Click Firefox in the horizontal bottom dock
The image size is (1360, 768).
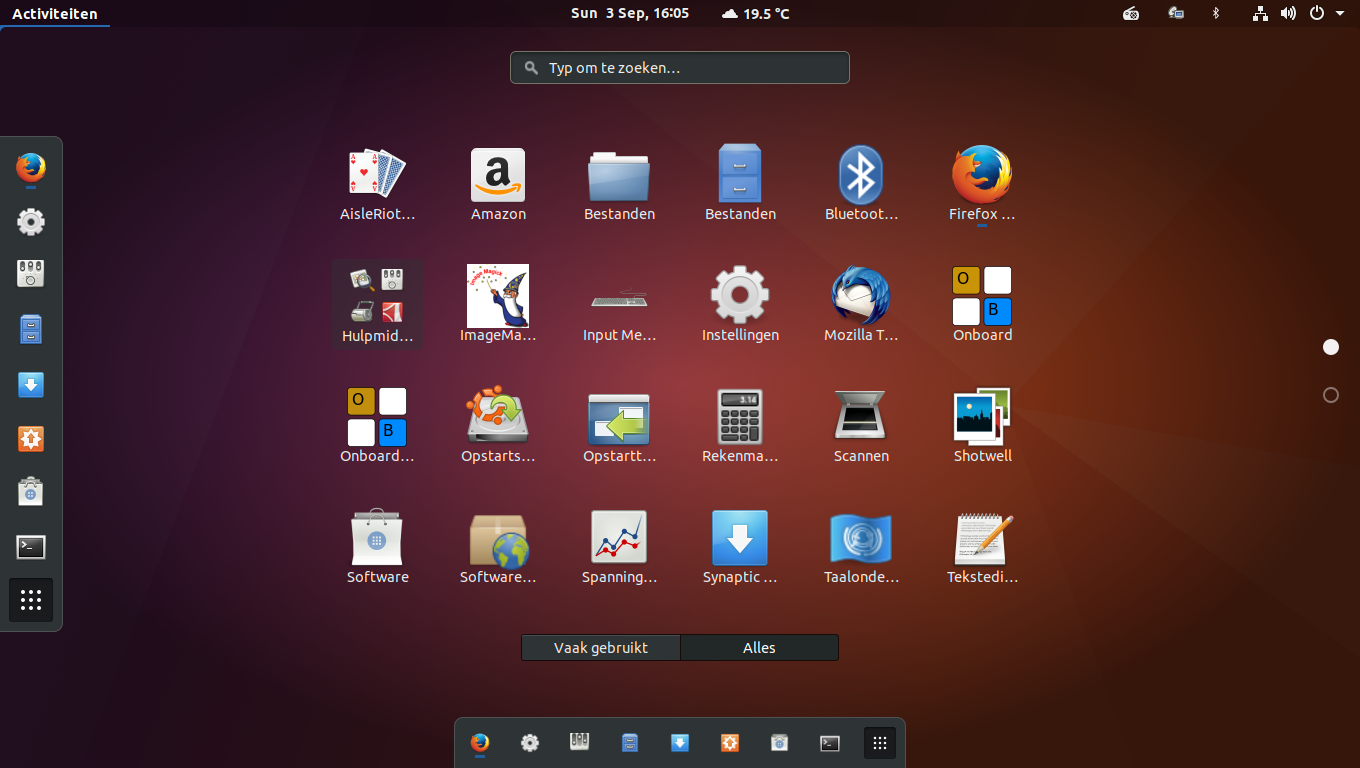480,743
